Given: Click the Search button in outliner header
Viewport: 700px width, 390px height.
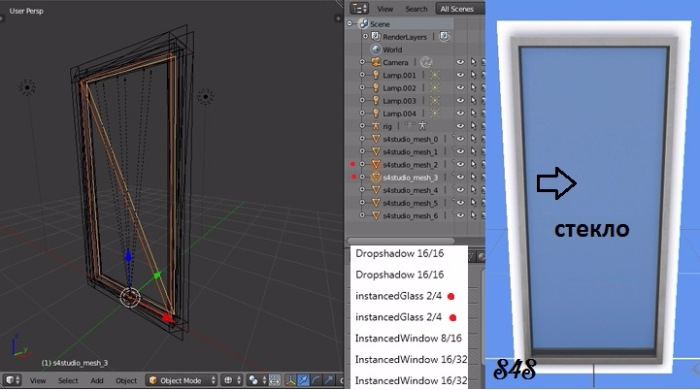Looking at the screenshot, I should [416, 9].
